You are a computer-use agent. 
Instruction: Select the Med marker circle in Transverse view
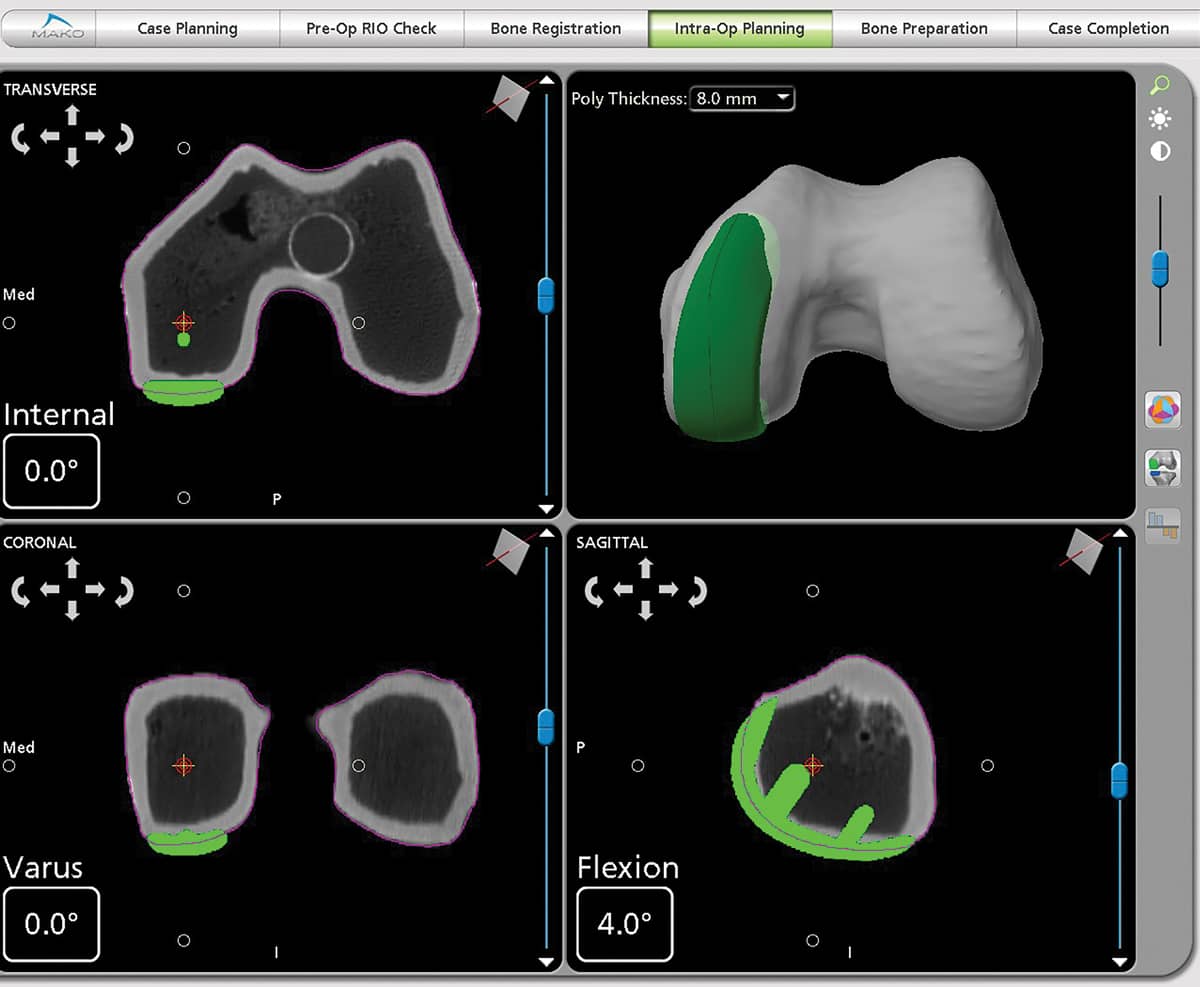[x=9, y=322]
